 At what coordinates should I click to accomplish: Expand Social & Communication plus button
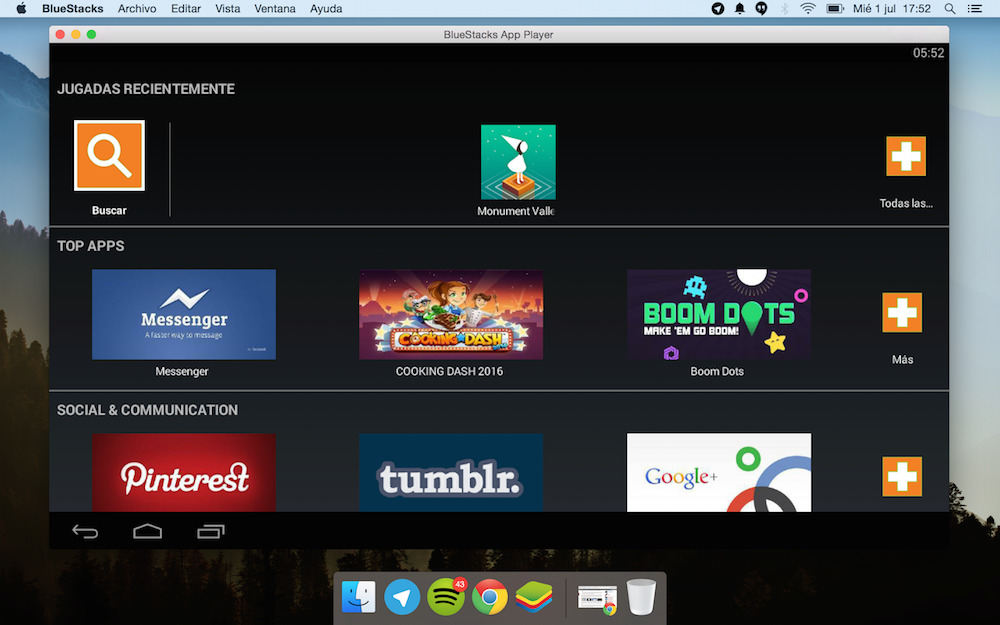coord(902,476)
